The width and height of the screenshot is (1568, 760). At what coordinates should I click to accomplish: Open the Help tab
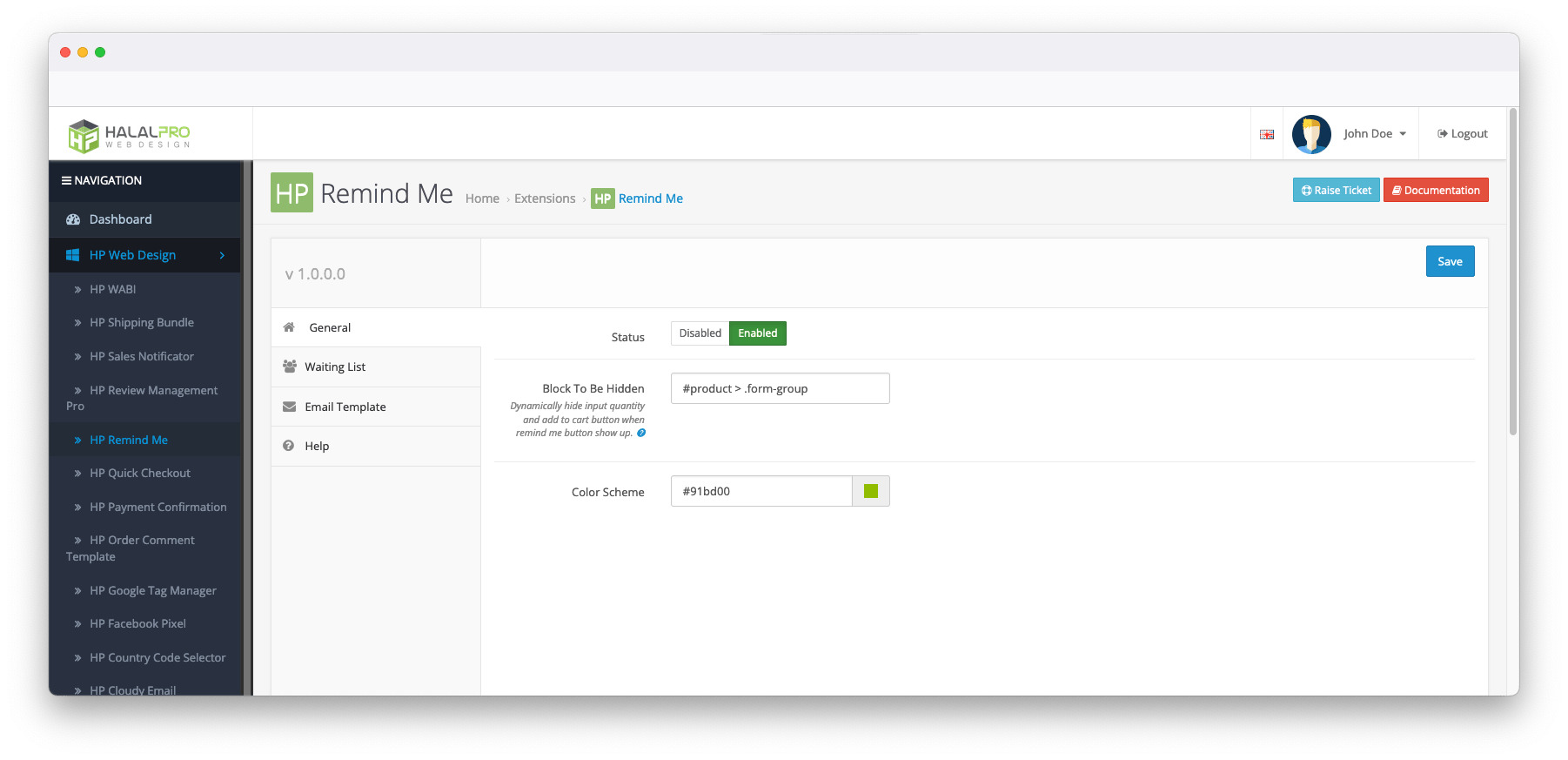pyautogui.click(x=376, y=447)
